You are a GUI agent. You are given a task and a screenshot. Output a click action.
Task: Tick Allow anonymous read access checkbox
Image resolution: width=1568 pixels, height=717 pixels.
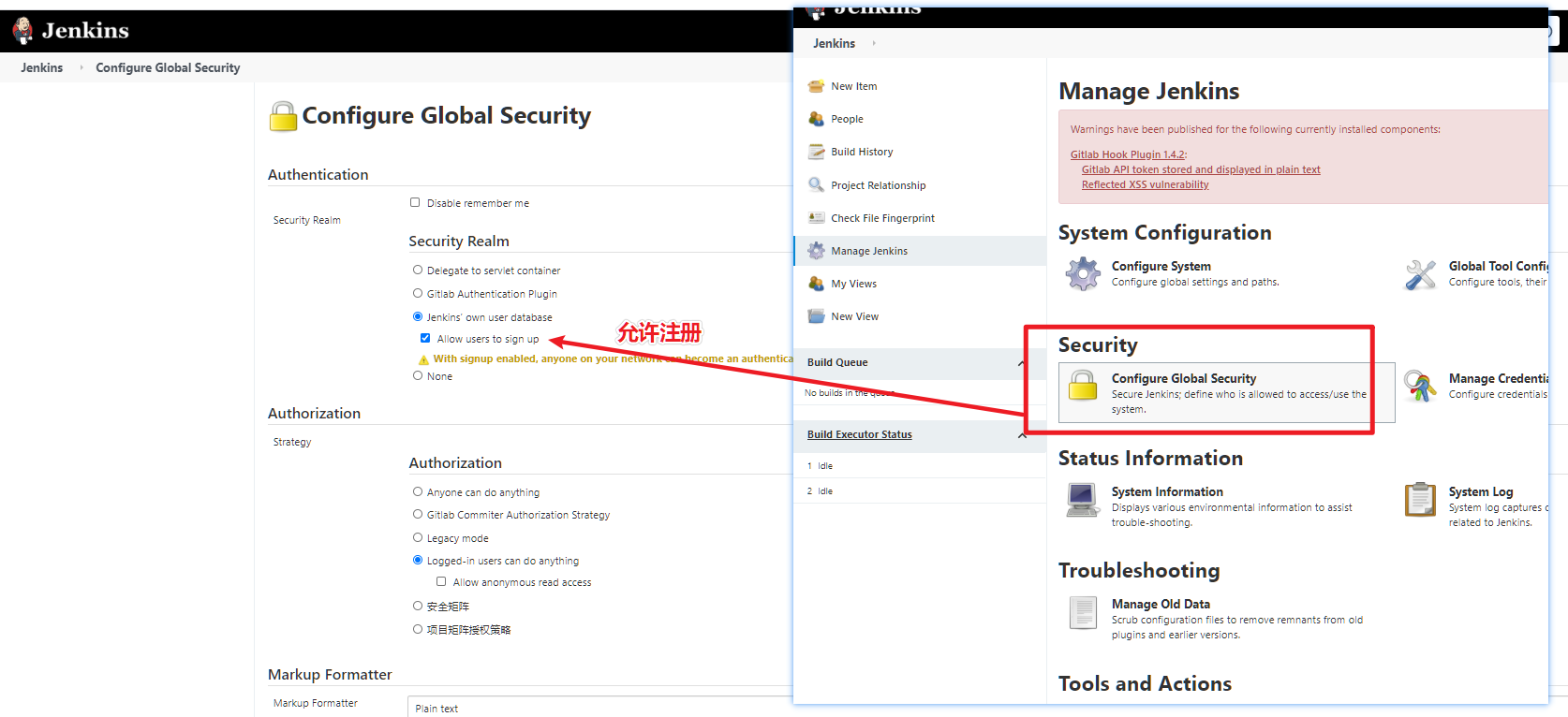pyautogui.click(x=441, y=581)
